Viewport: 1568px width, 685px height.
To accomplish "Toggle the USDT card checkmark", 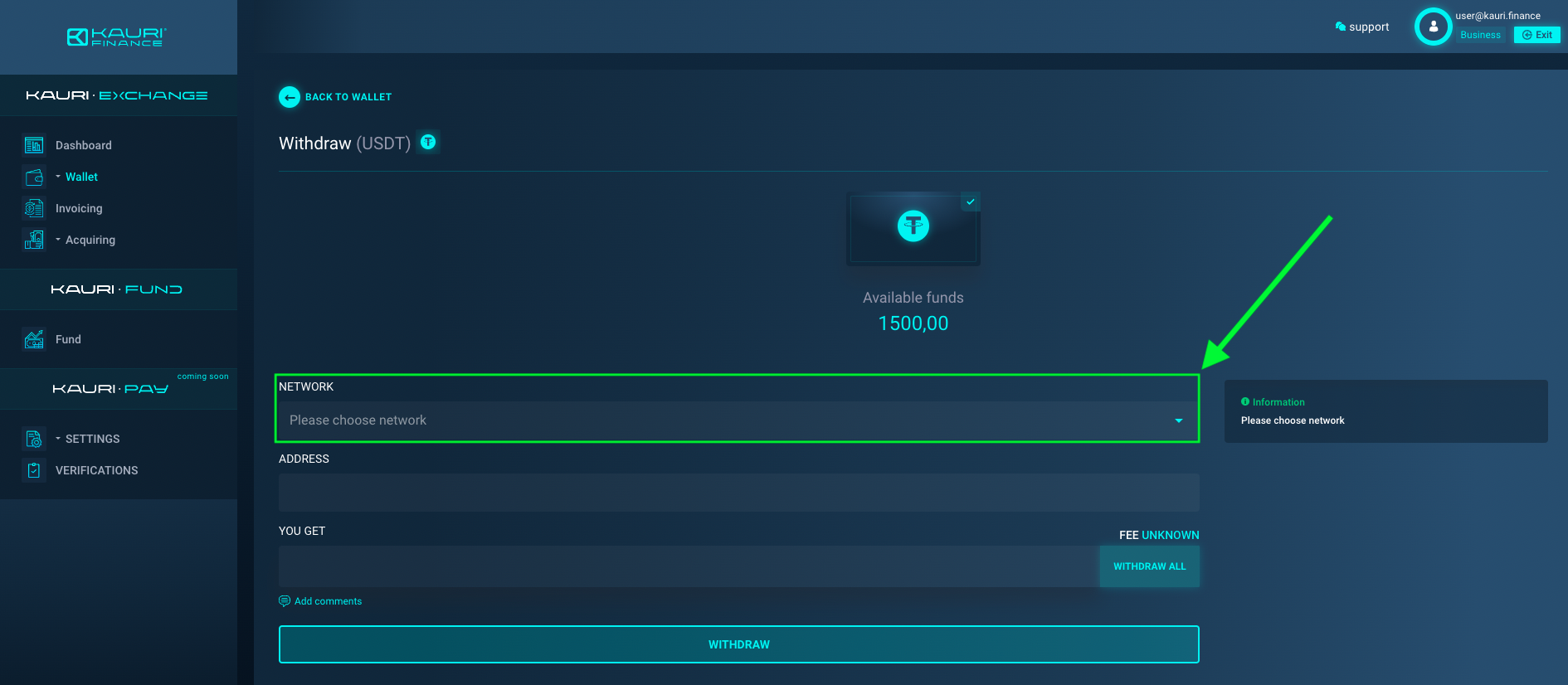I will 970,202.
